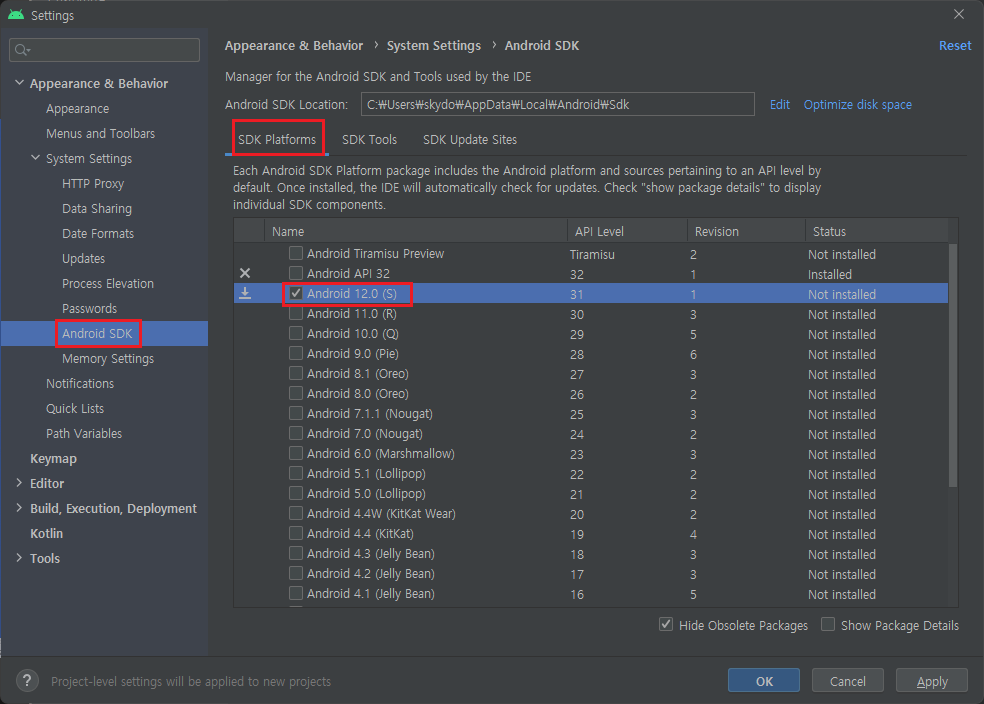Click the Reset link

point(955,46)
